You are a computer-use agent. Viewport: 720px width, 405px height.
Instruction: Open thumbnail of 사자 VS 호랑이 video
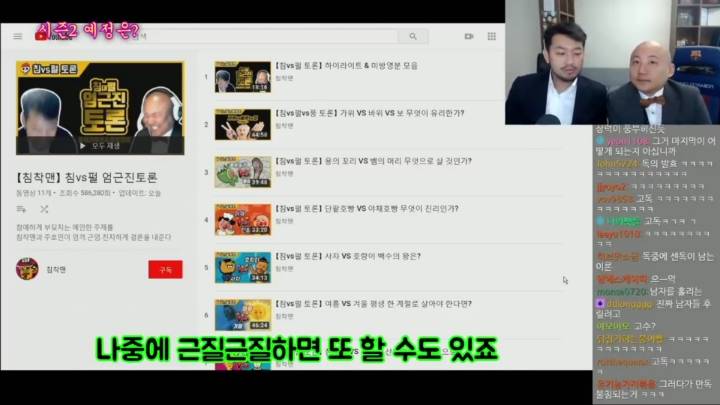[242, 267]
